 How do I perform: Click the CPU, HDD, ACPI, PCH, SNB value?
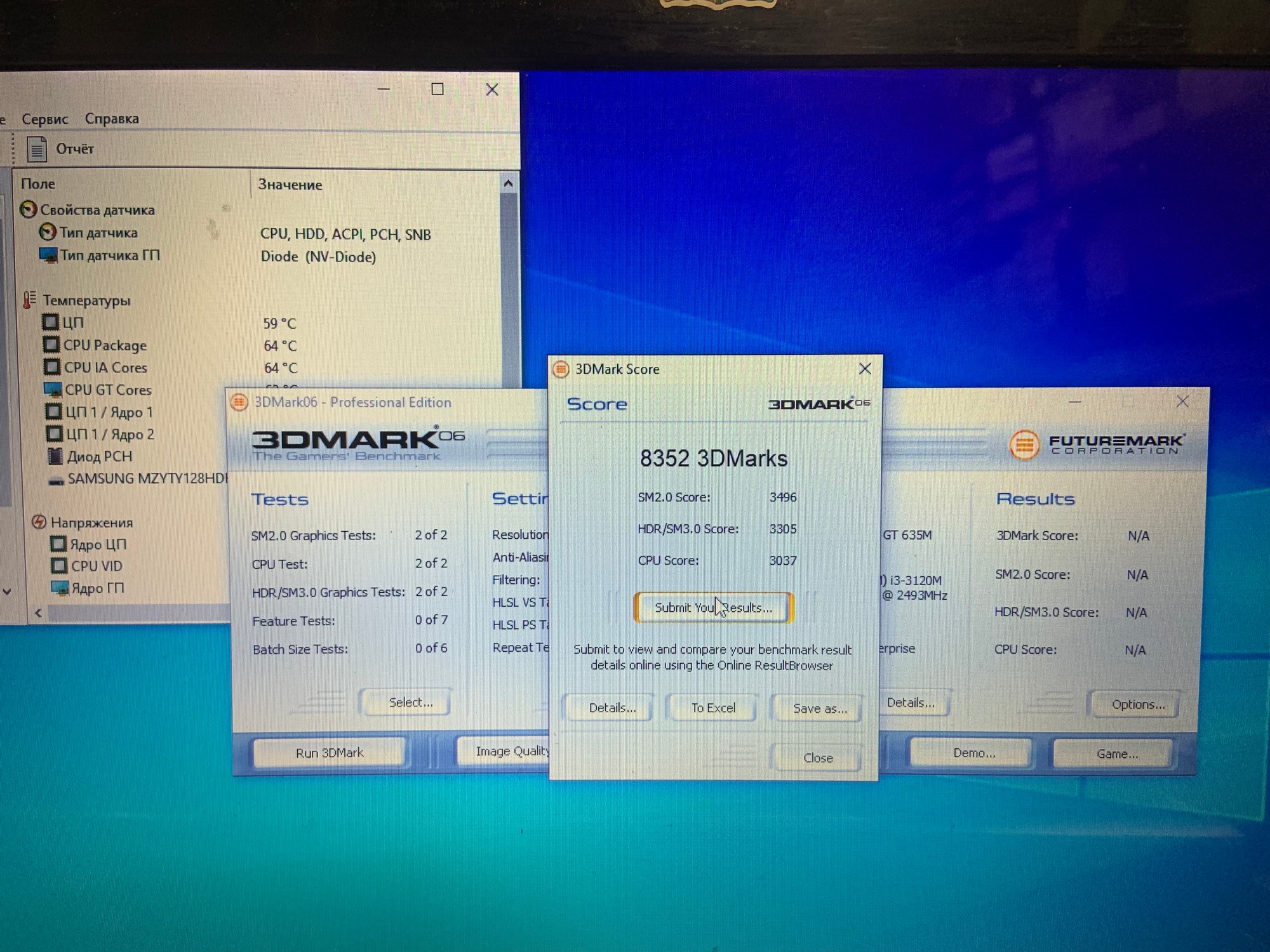pyautogui.click(x=345, y=234)
